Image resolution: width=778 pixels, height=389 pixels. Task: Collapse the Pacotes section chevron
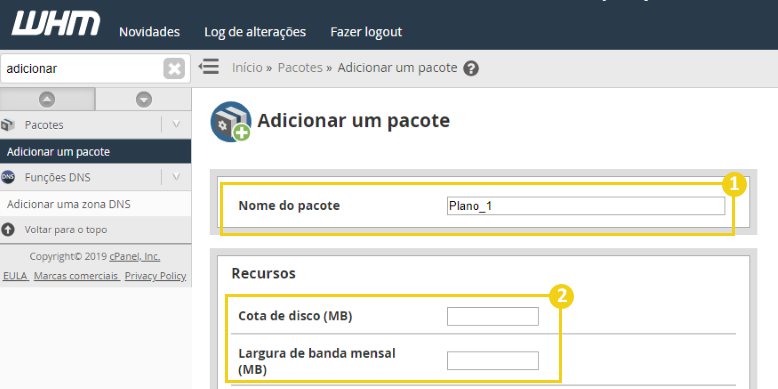176,125
